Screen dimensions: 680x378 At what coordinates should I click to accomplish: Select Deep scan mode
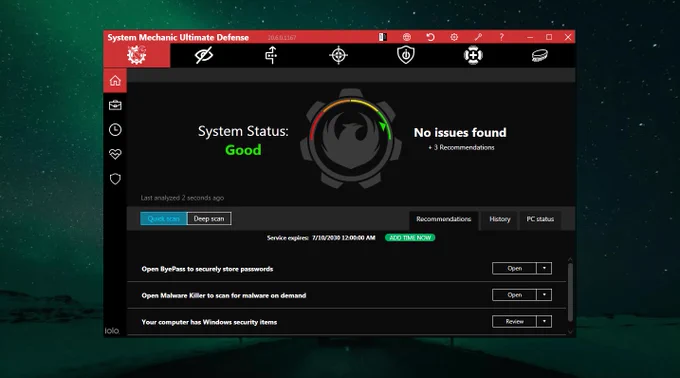[x=209, y=218]
